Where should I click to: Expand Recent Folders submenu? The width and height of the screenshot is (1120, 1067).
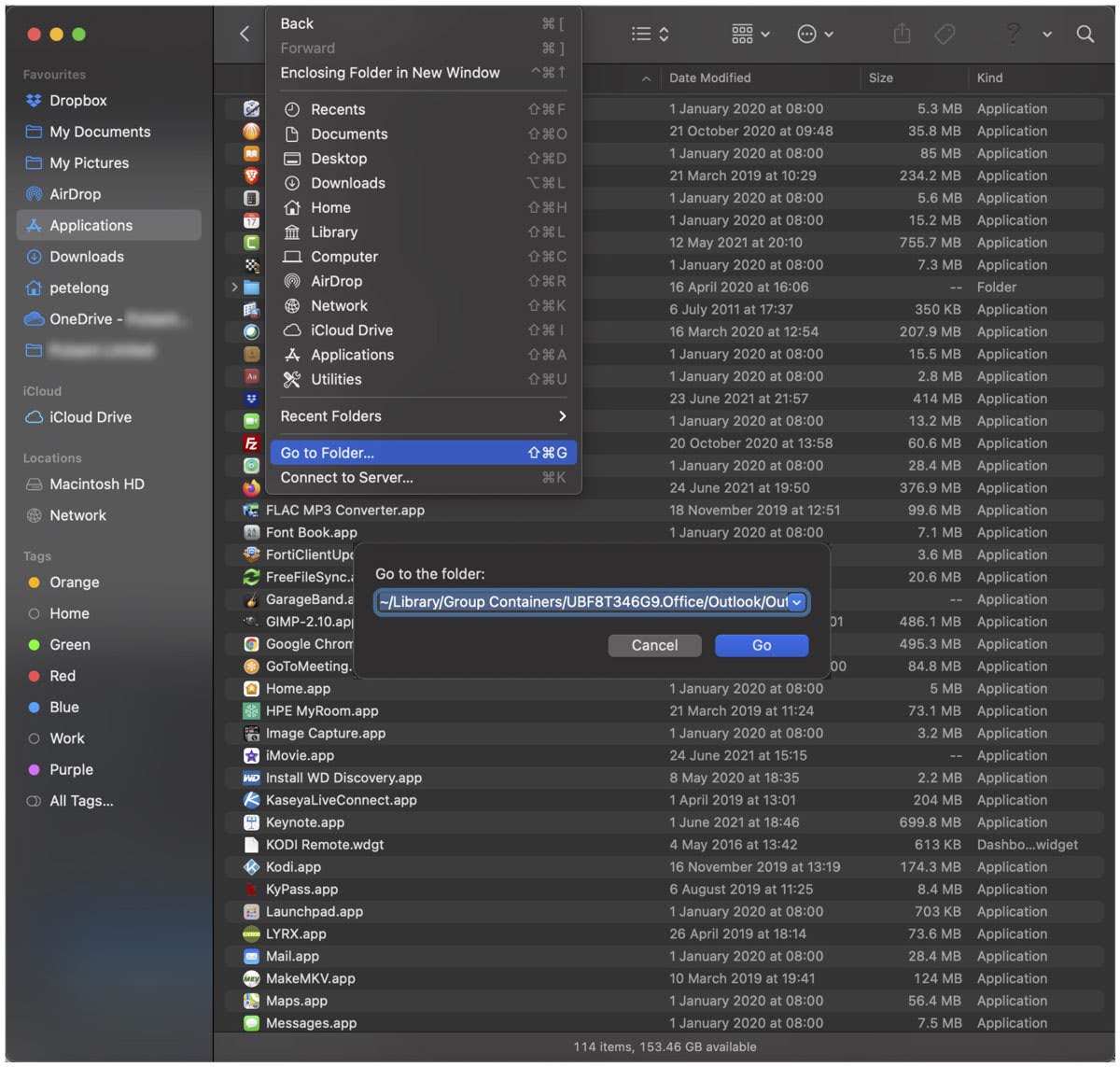tap(423, 416)
